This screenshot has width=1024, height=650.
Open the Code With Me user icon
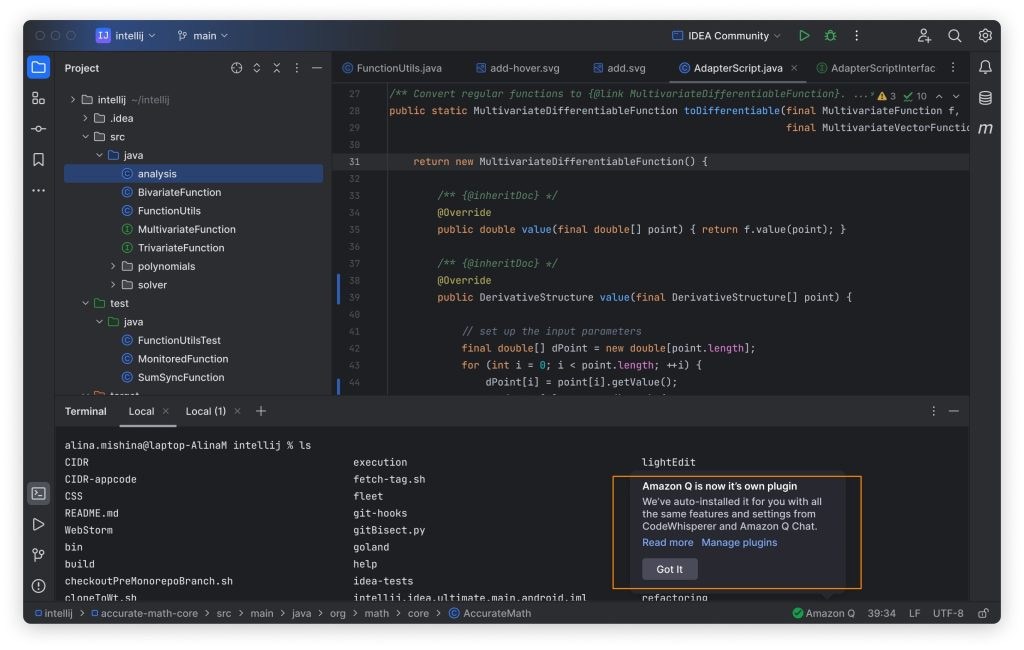pyautogui.click(x=923, y=35)
